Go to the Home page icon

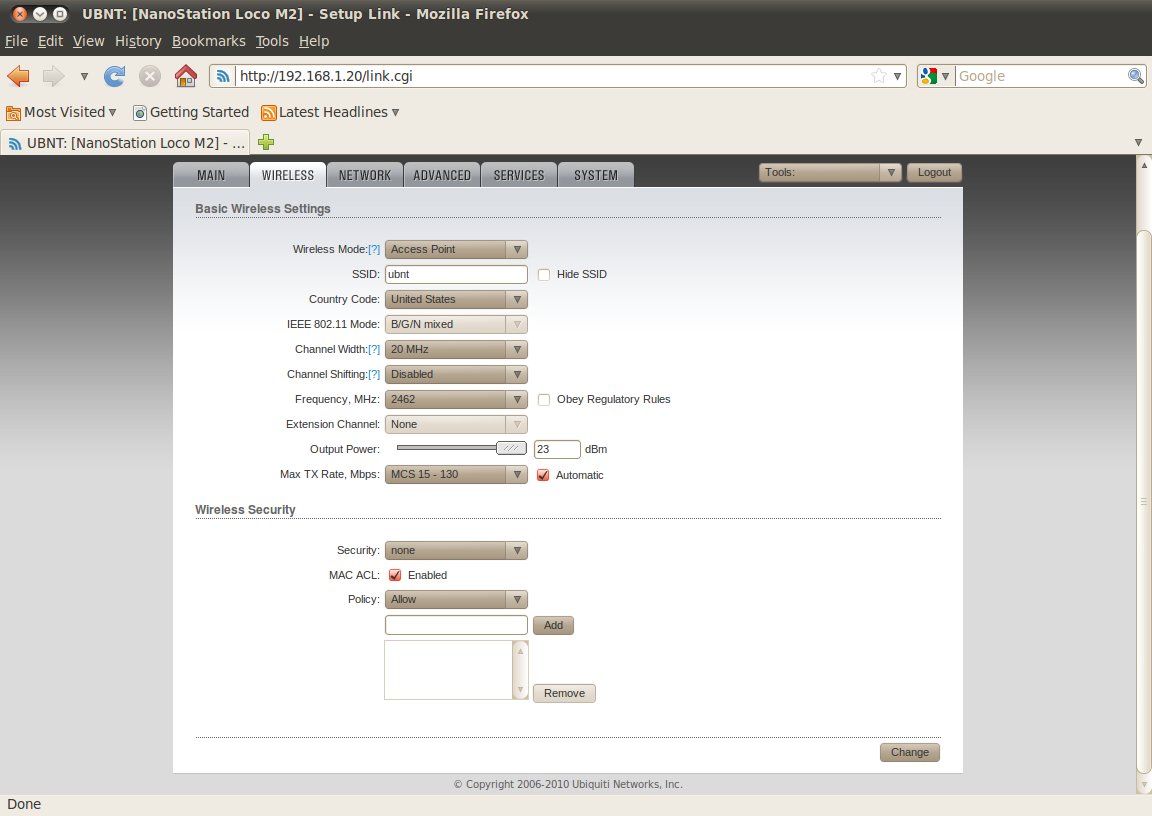(185, 76)
